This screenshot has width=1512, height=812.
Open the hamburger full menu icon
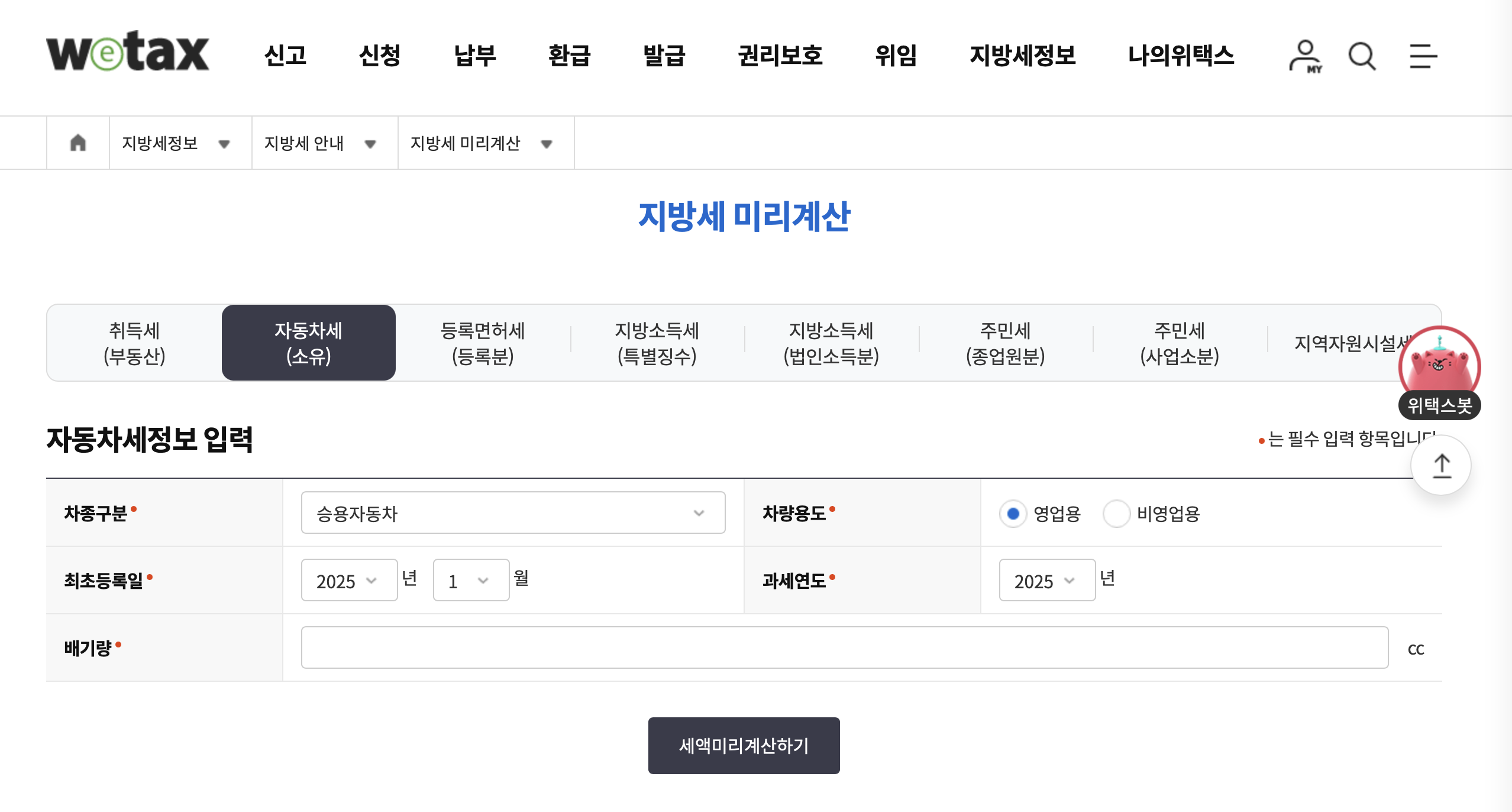1423,56
